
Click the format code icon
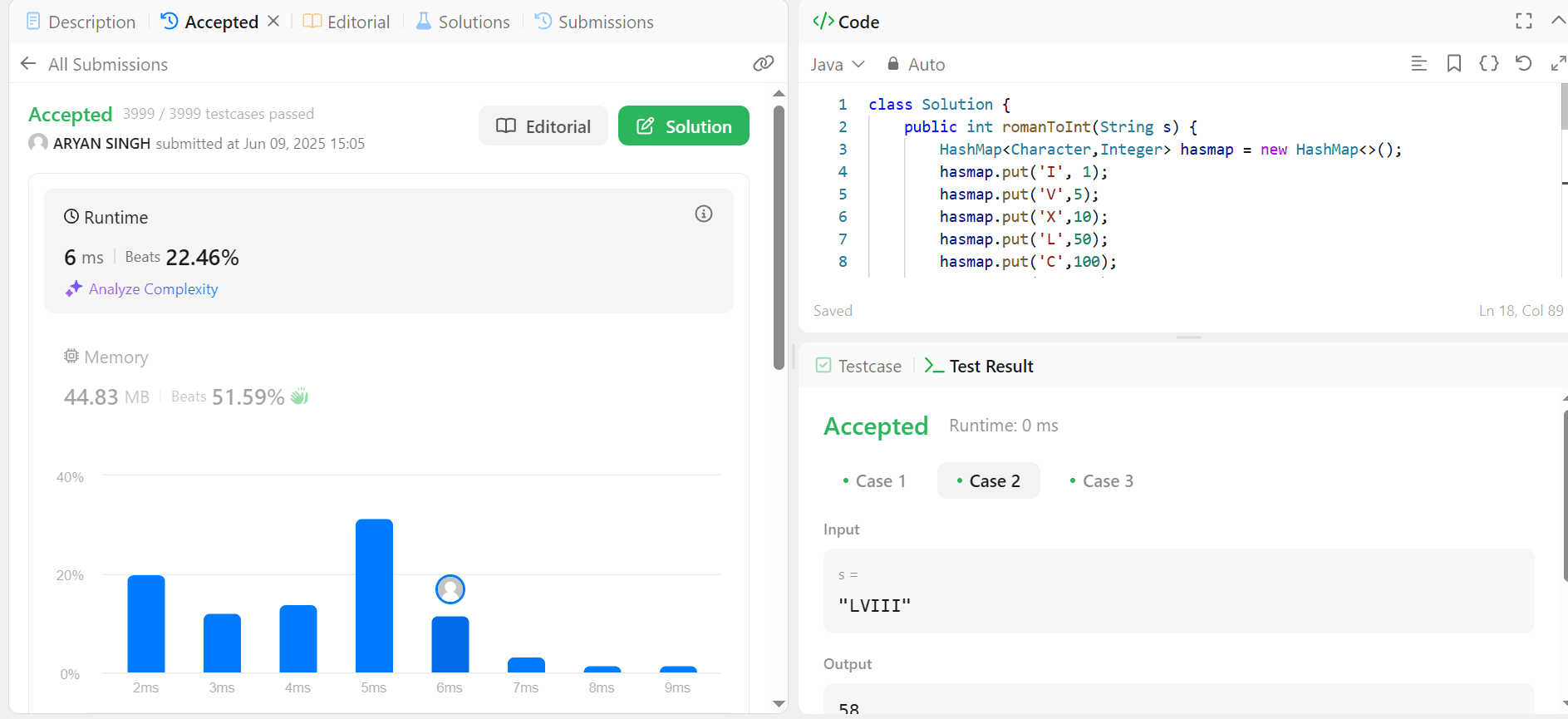coord(1418,64)
